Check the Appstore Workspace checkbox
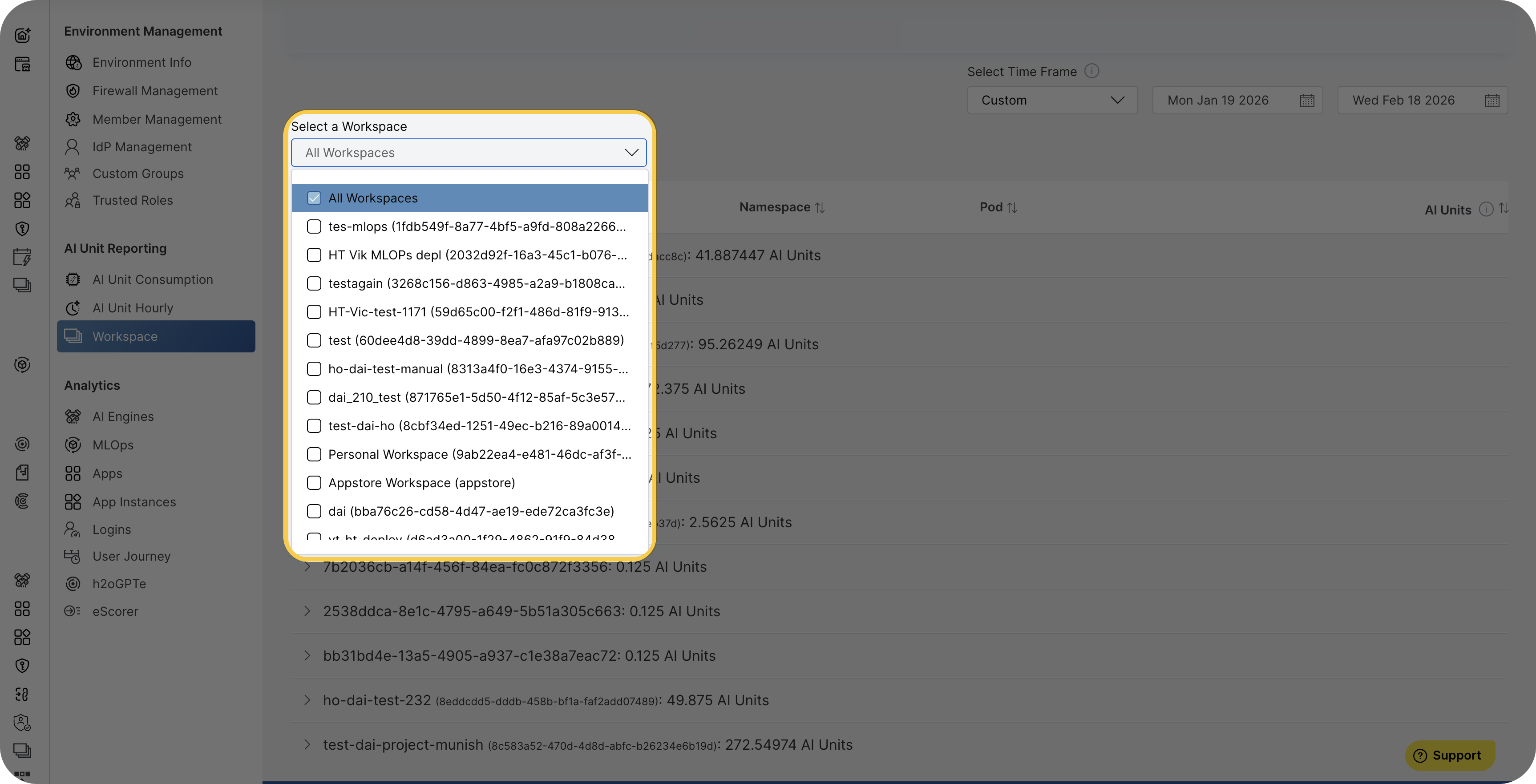 (314, 483)
